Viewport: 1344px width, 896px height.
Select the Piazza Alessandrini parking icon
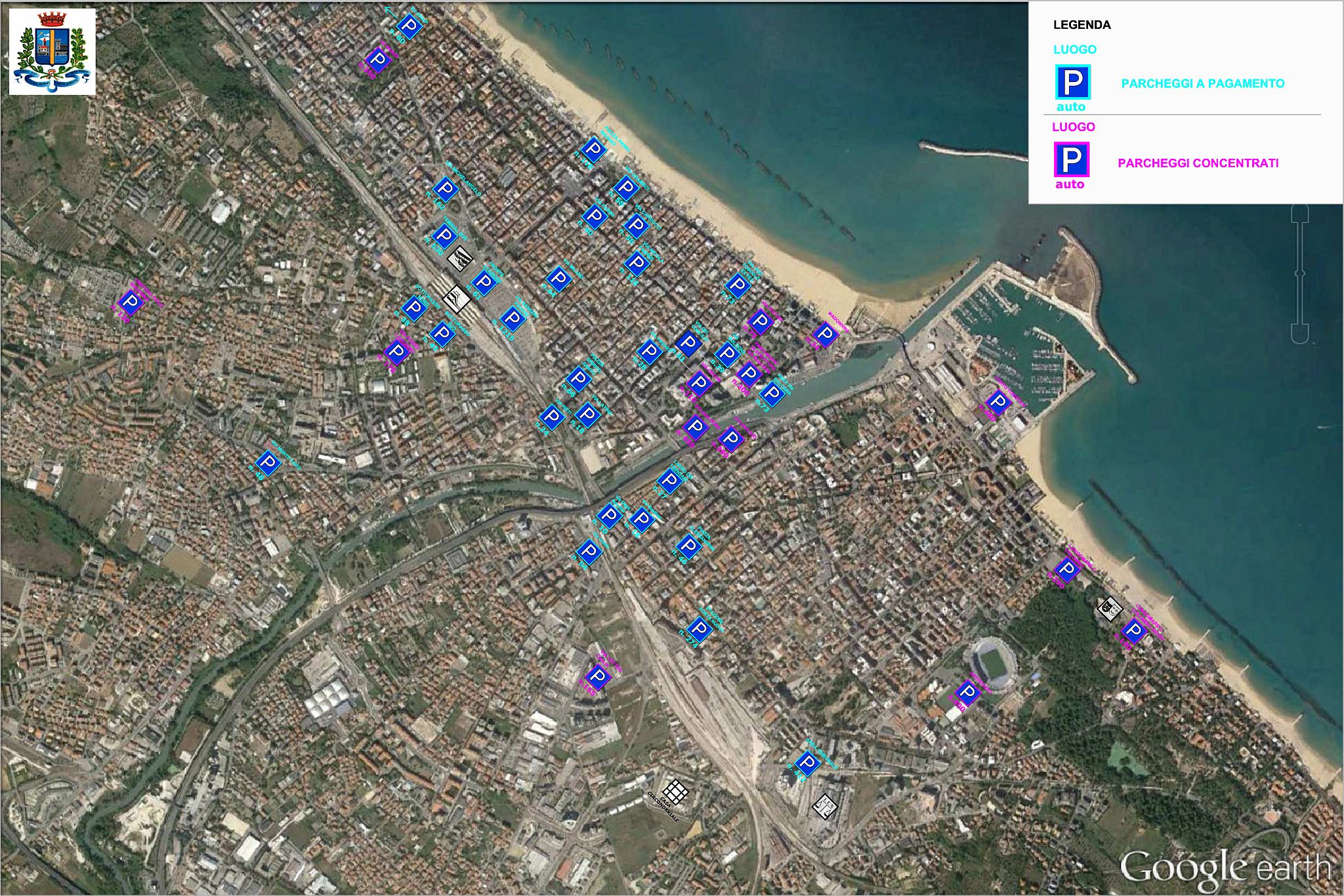click(x=688, y=545)
